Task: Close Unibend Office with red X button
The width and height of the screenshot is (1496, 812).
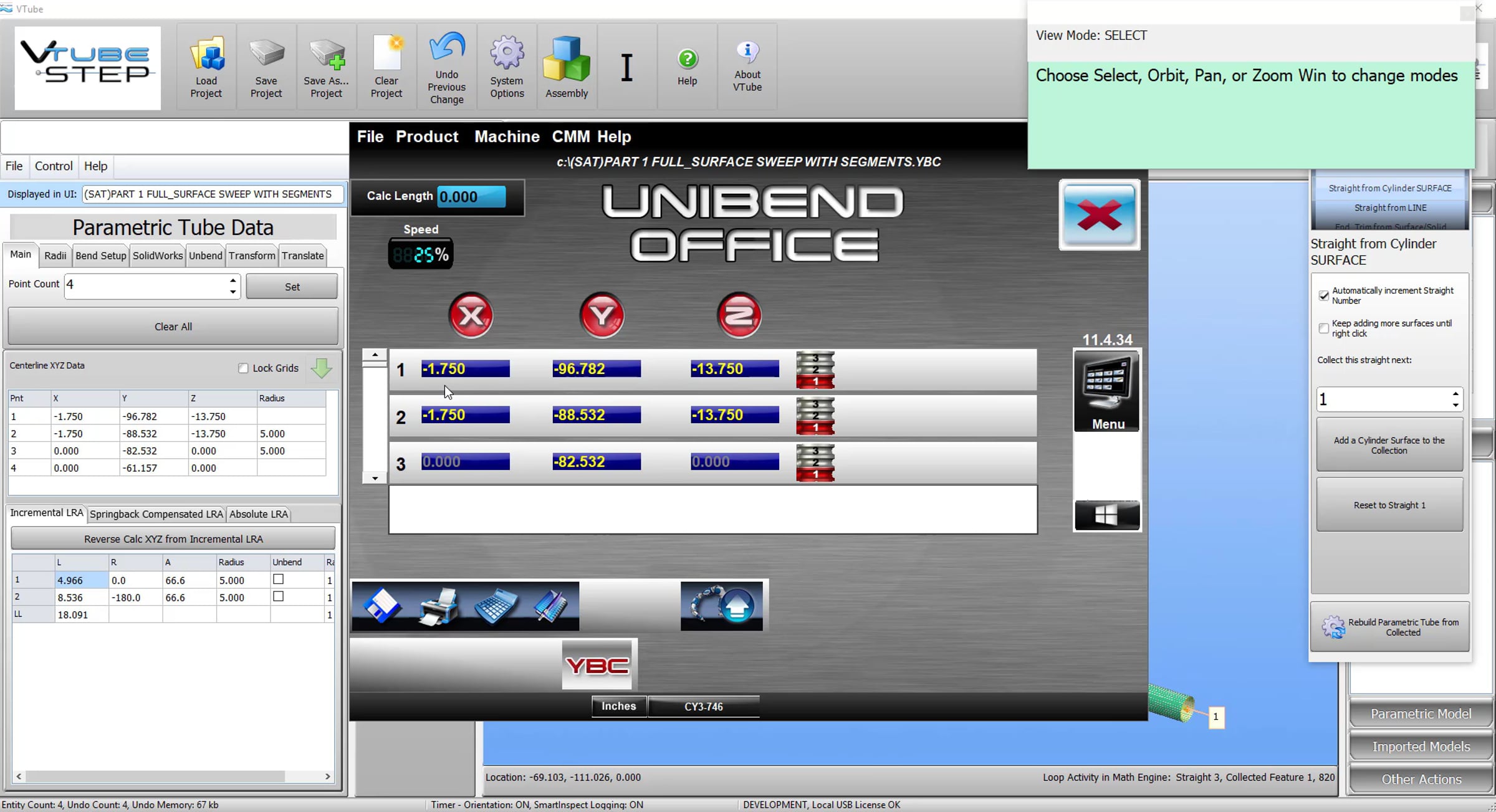Action: (x=1100, y=215)
